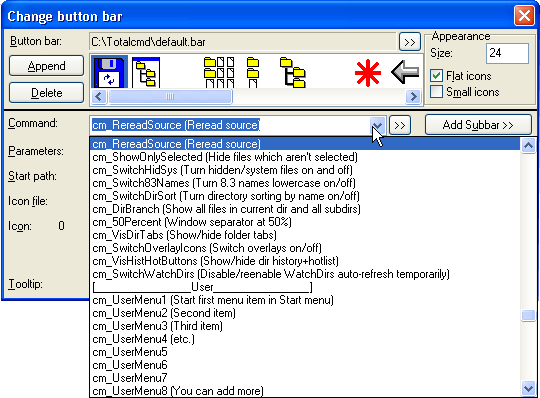Select cm_UserMenu1 entry
Viewport: 540px width, 398px height.
coord(305,300)
